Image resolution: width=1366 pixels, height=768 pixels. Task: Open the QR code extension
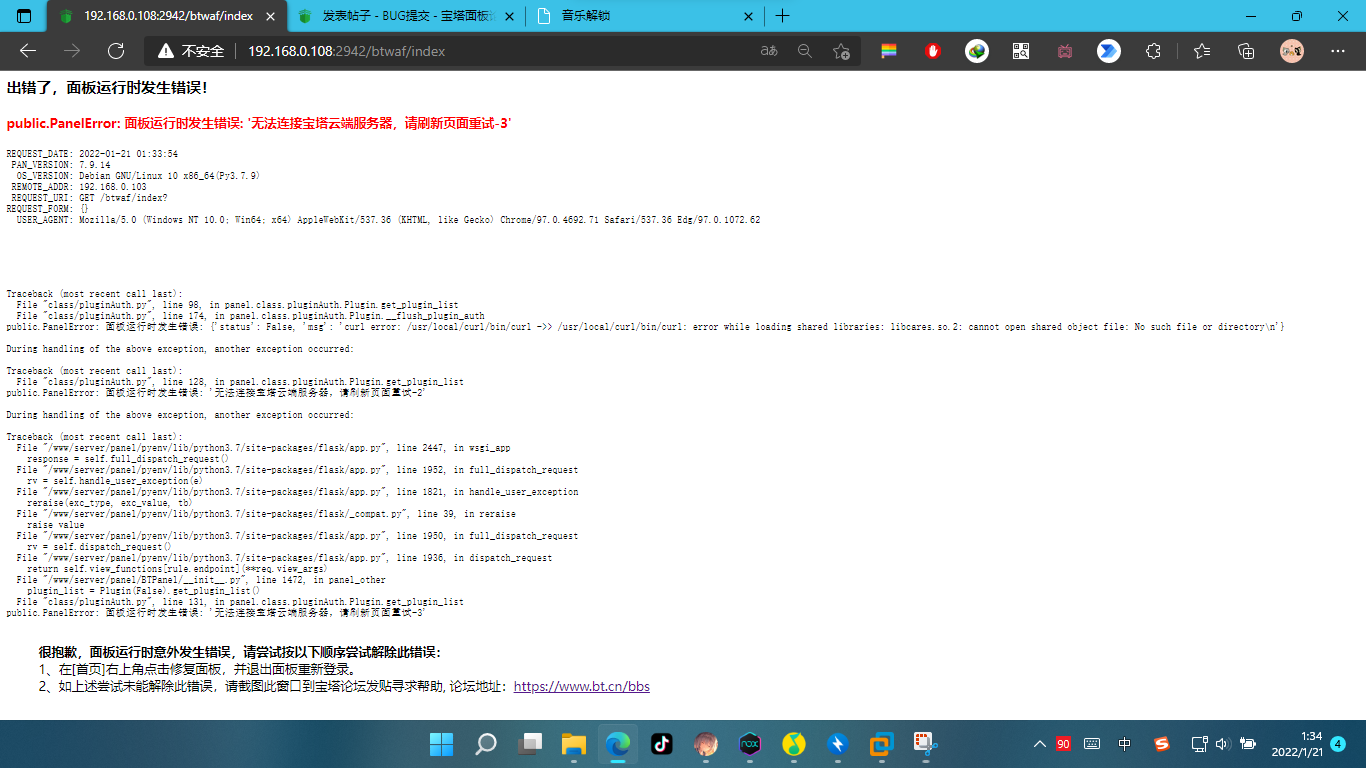click(1021, 51)
